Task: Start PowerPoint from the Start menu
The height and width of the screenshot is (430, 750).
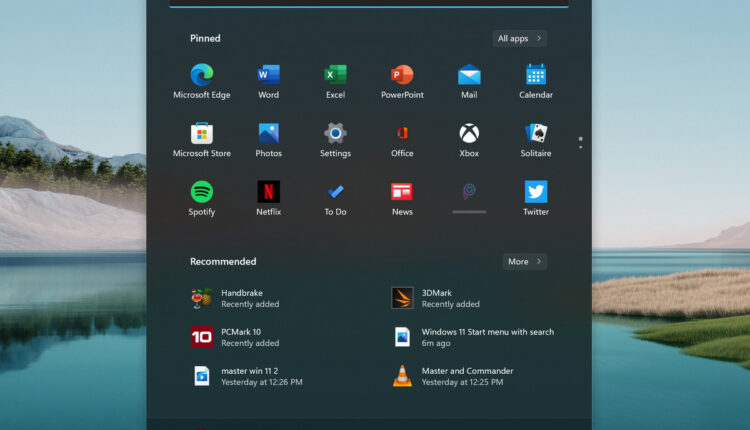Action: [402, 75]
